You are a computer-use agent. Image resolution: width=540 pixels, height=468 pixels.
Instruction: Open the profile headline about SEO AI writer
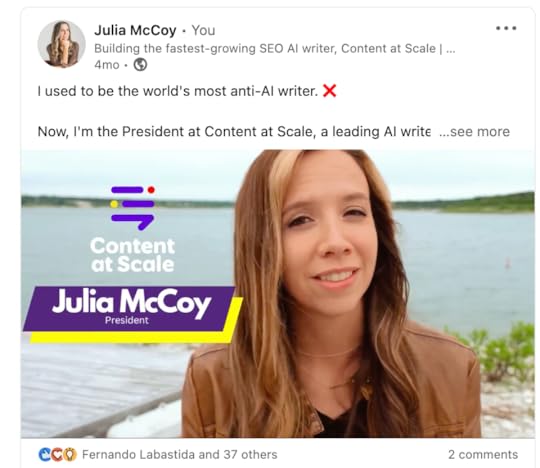pos(275,49)
